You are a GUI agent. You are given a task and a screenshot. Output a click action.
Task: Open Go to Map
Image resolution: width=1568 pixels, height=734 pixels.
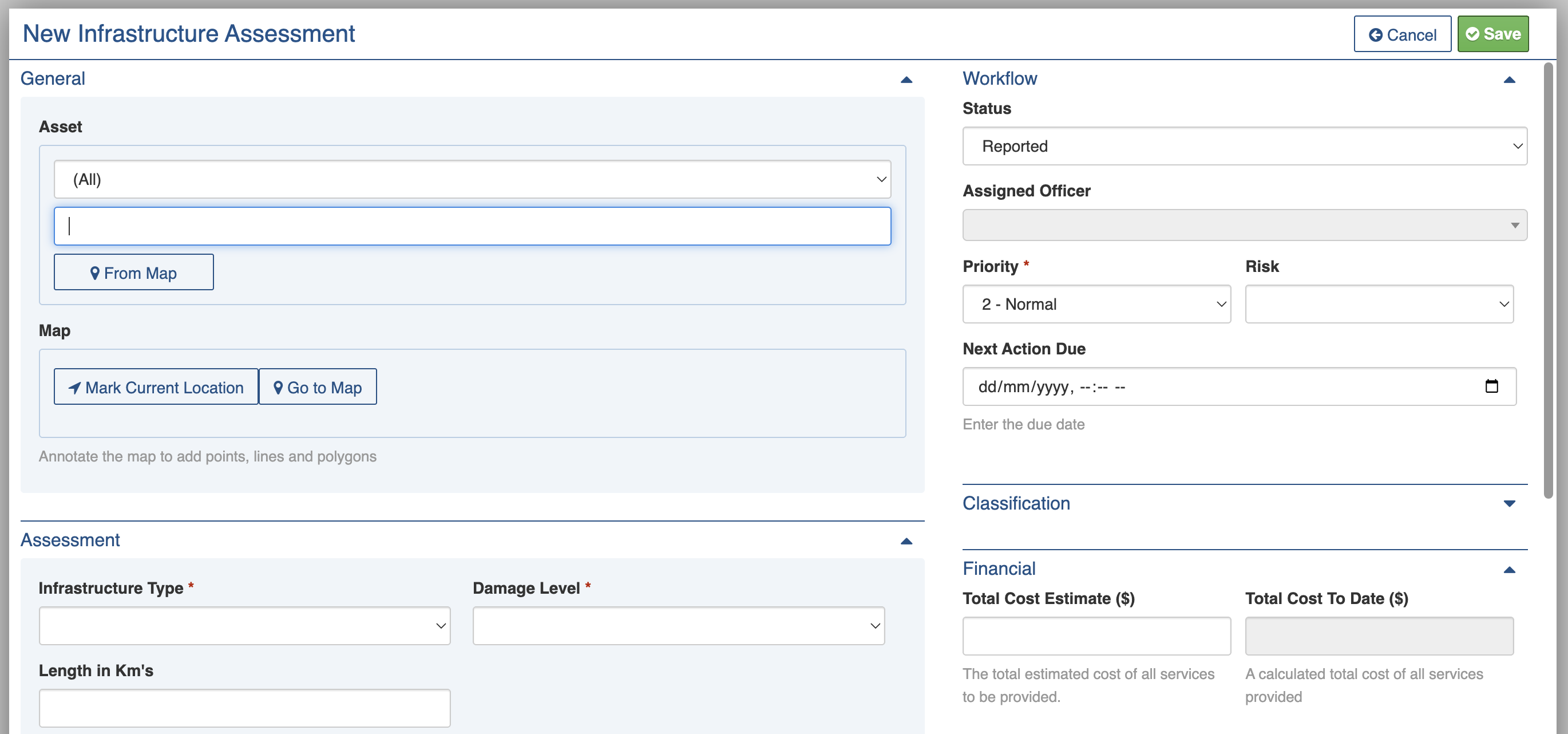(317, 387)
